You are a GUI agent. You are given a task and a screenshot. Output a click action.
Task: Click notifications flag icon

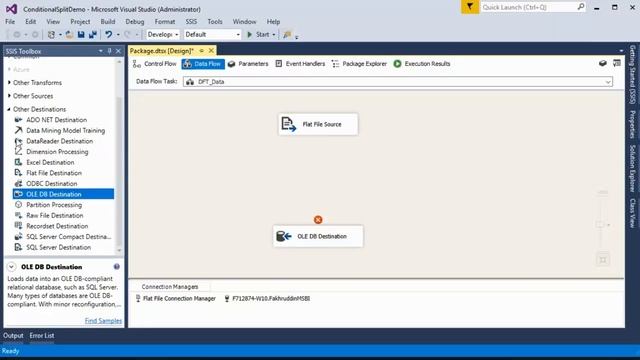tap(470, 7)
